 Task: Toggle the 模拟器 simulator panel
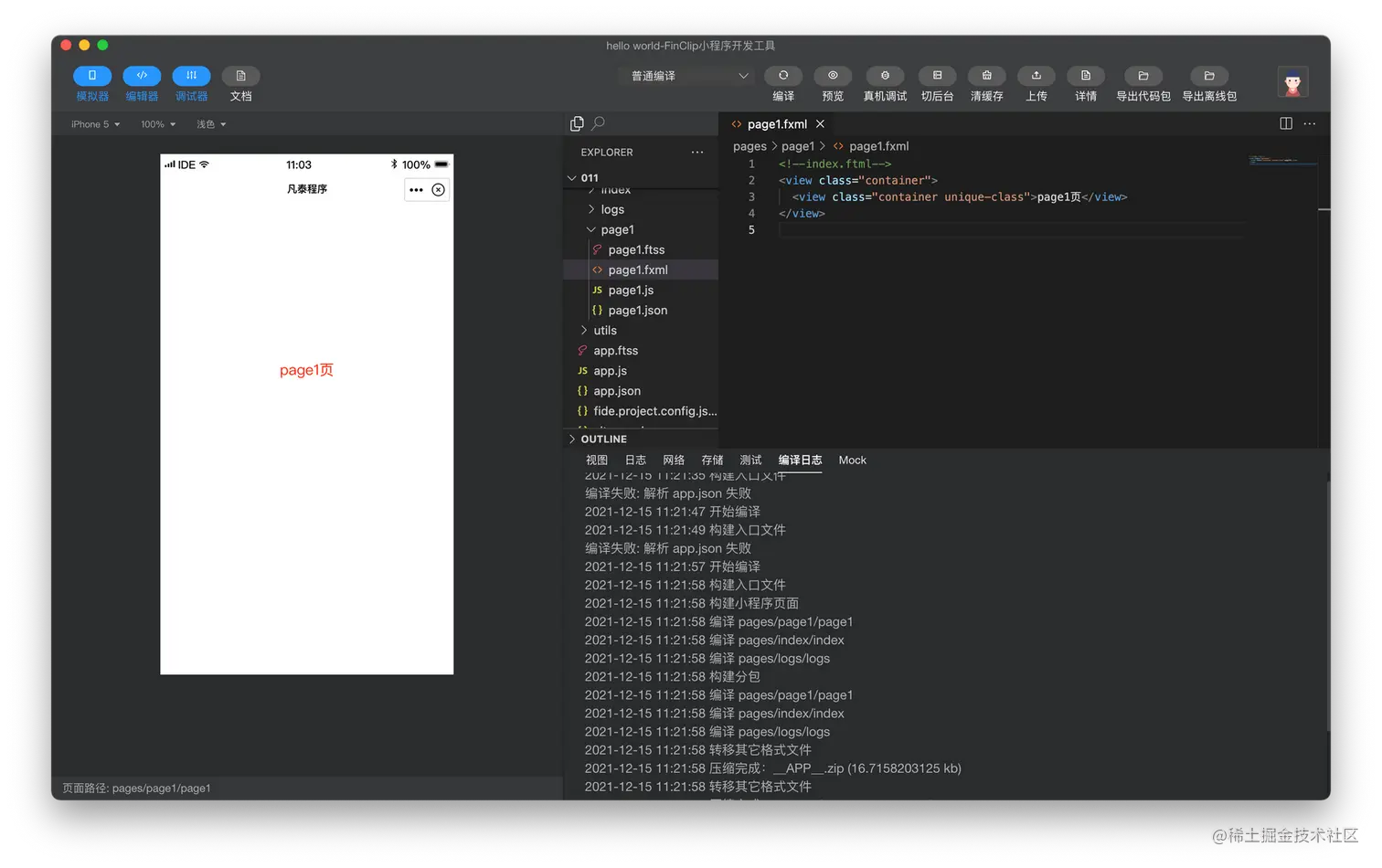tap(92, 76)
